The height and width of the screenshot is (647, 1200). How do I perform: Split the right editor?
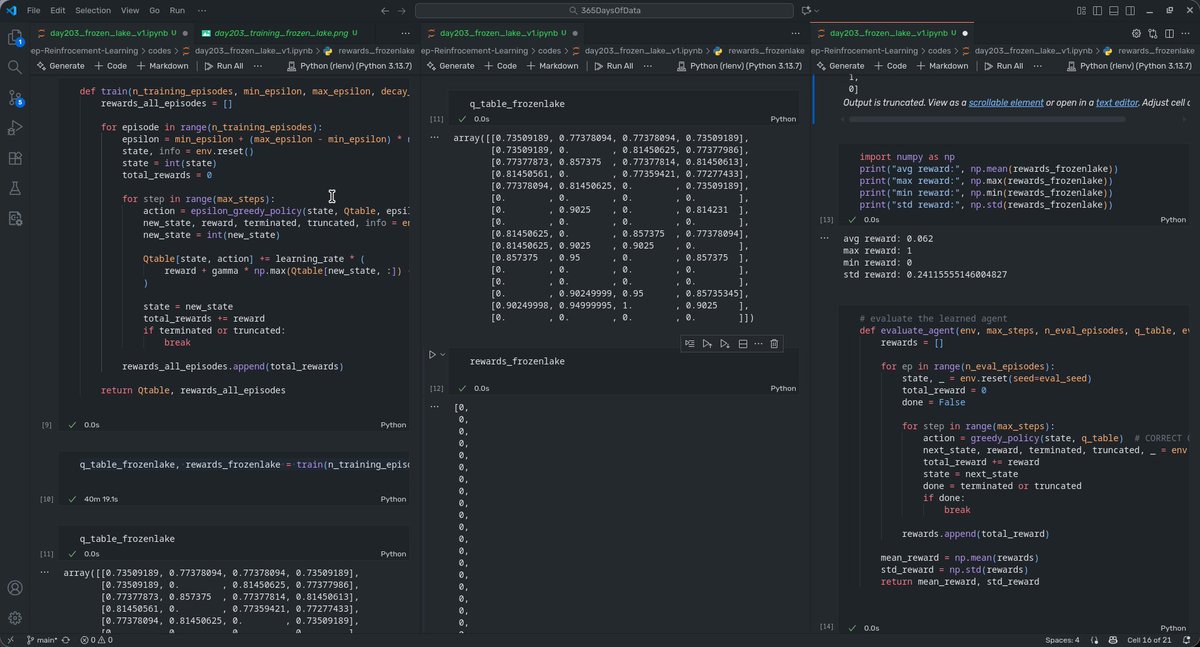[1167, 33]
